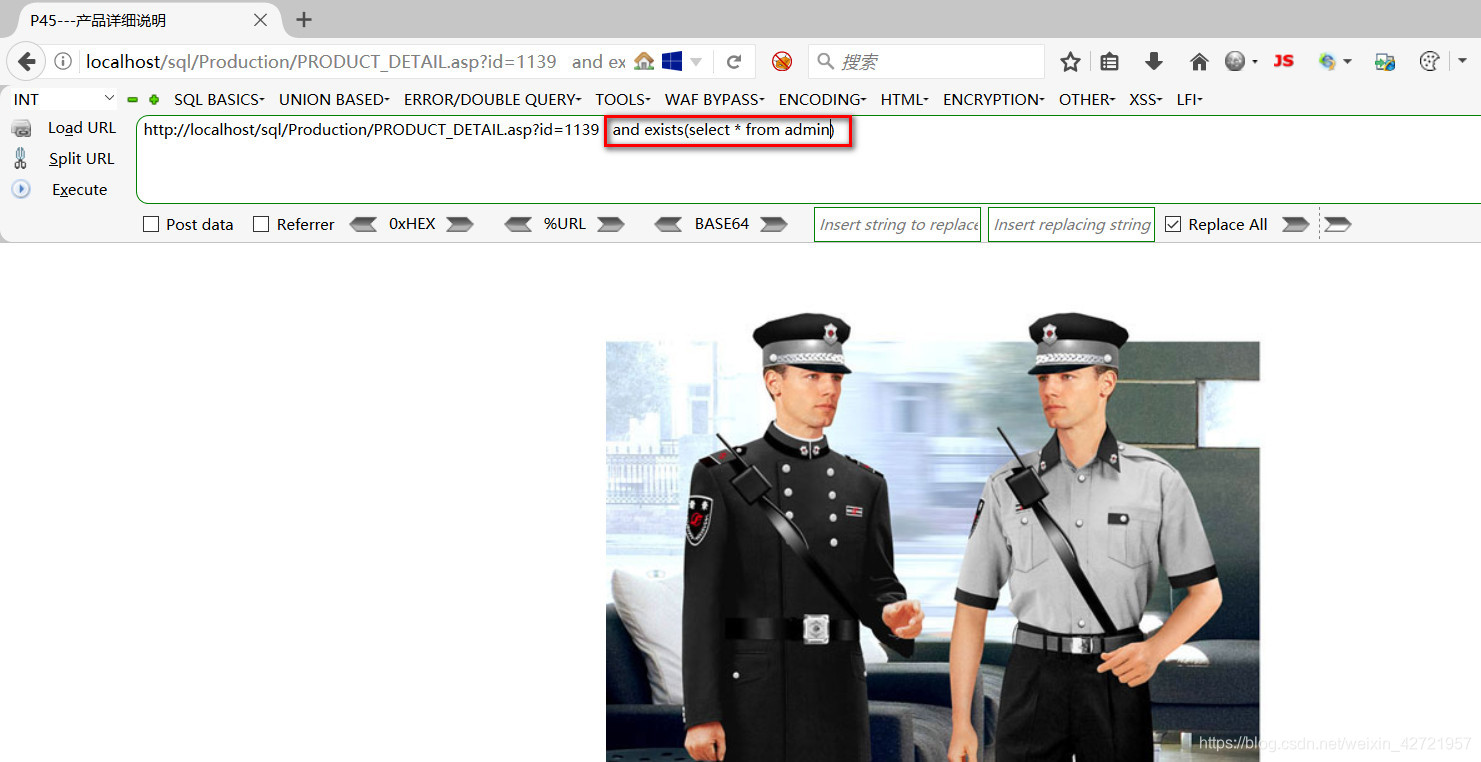Click left arrow before BASE64
Screen dimensions: 1481x762
[668, 224]
